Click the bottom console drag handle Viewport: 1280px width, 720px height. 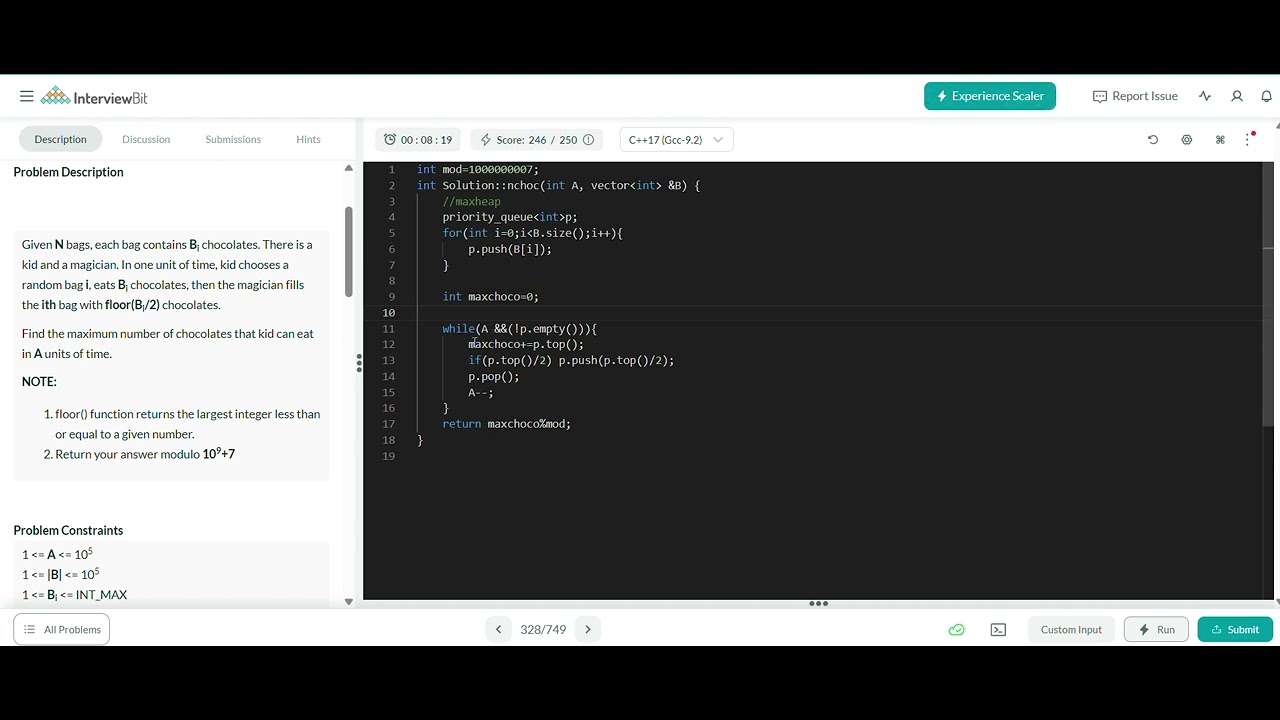(818, 603)
